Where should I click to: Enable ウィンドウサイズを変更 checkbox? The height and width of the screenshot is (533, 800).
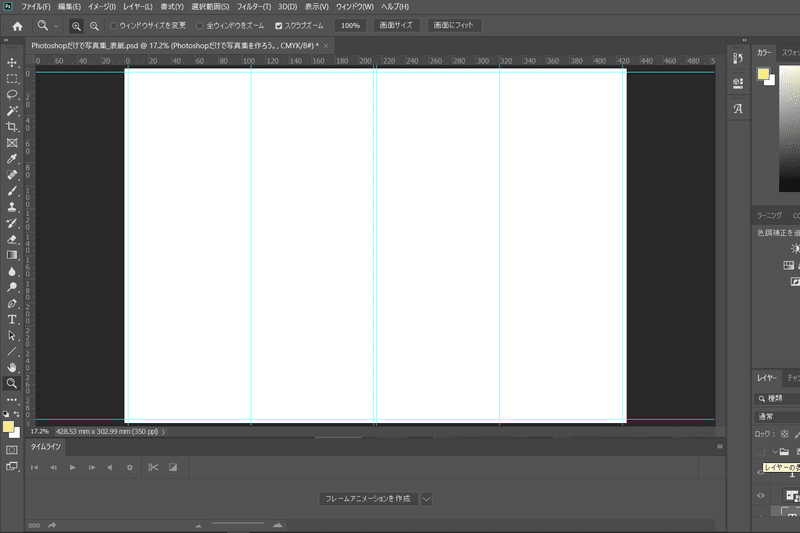click(x=114, y=26)
